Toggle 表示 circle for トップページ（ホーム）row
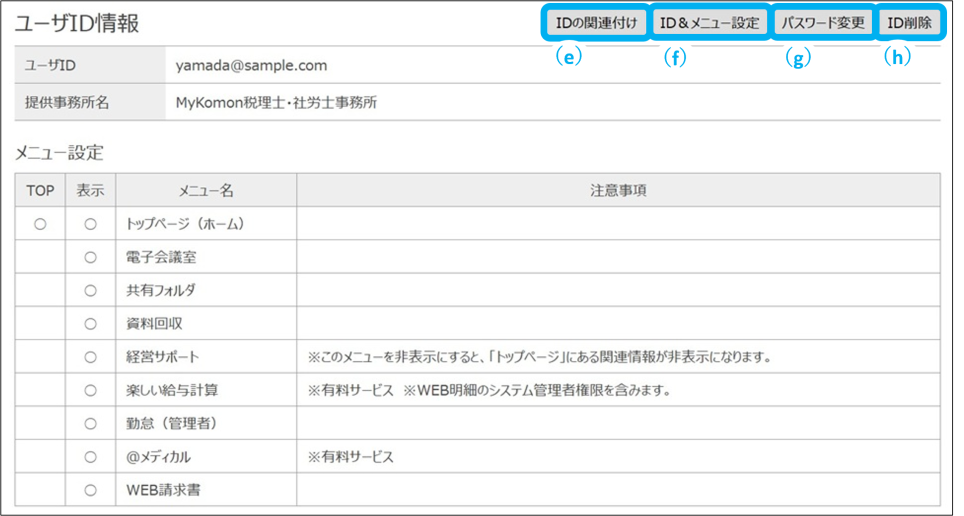Image resolution: width=964 pixels, height=516 pixels. coord(90,224)
